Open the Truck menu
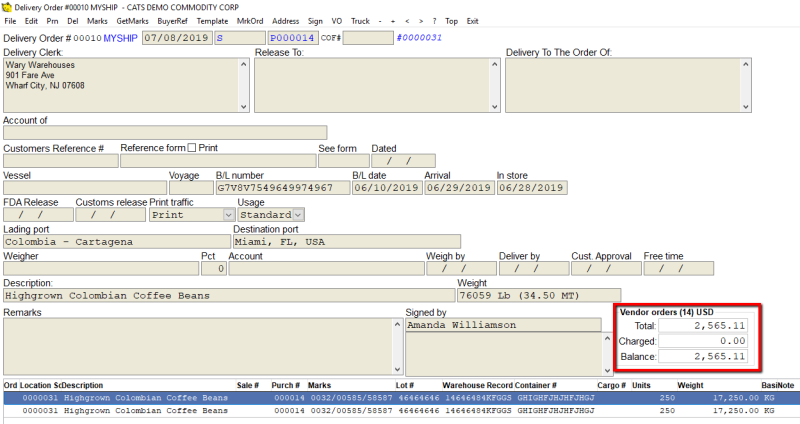The image size is (800, 424). click(360, 21)
